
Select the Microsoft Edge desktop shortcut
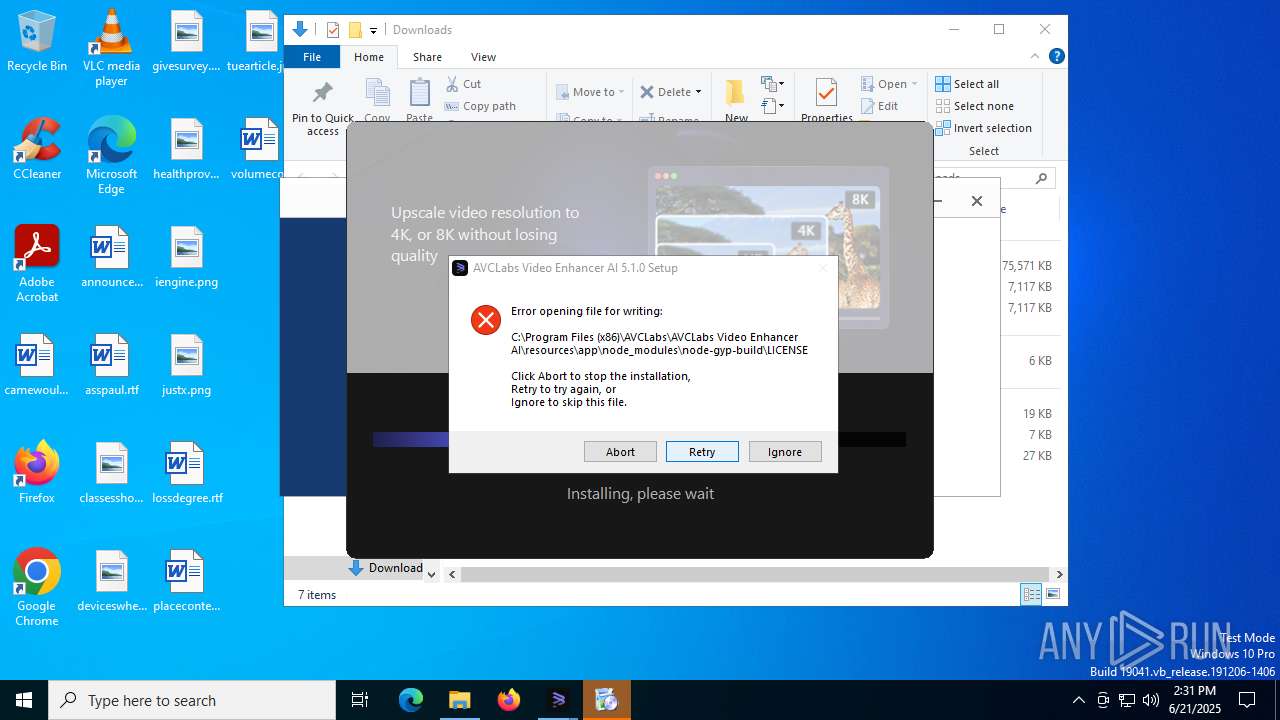tap(111, 156)
